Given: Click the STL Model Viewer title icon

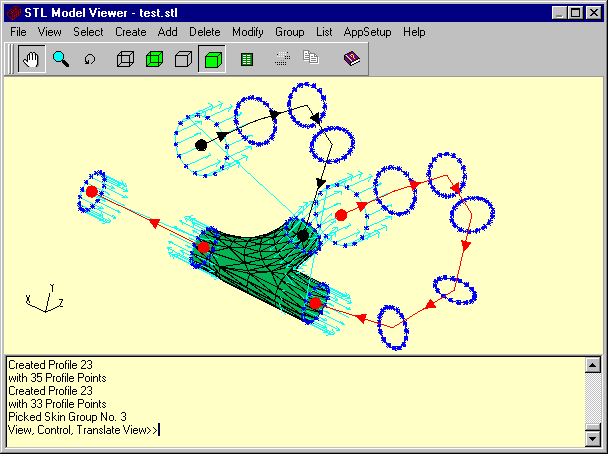Looking at the screenshot, I should tap(14, 13).
